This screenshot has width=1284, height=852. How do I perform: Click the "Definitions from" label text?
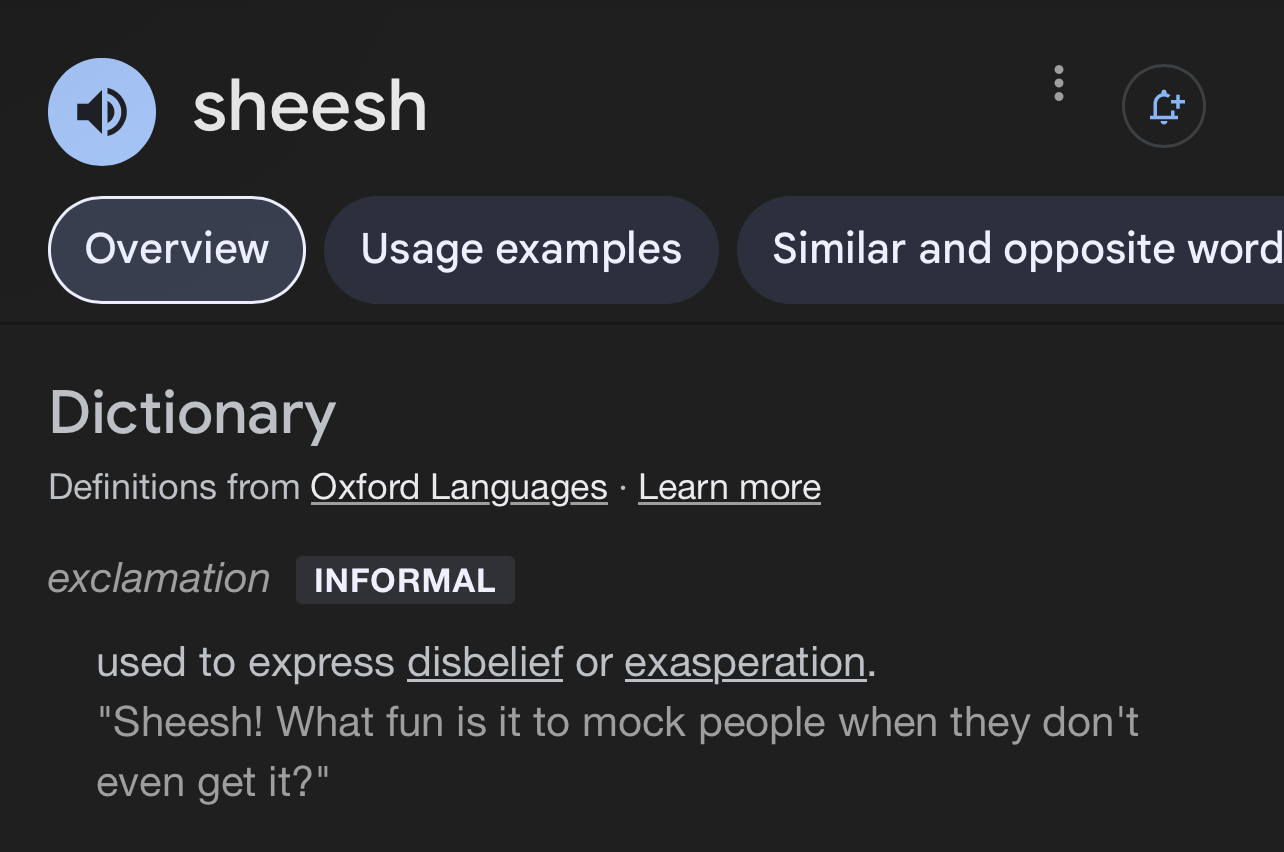coord(174,487)
